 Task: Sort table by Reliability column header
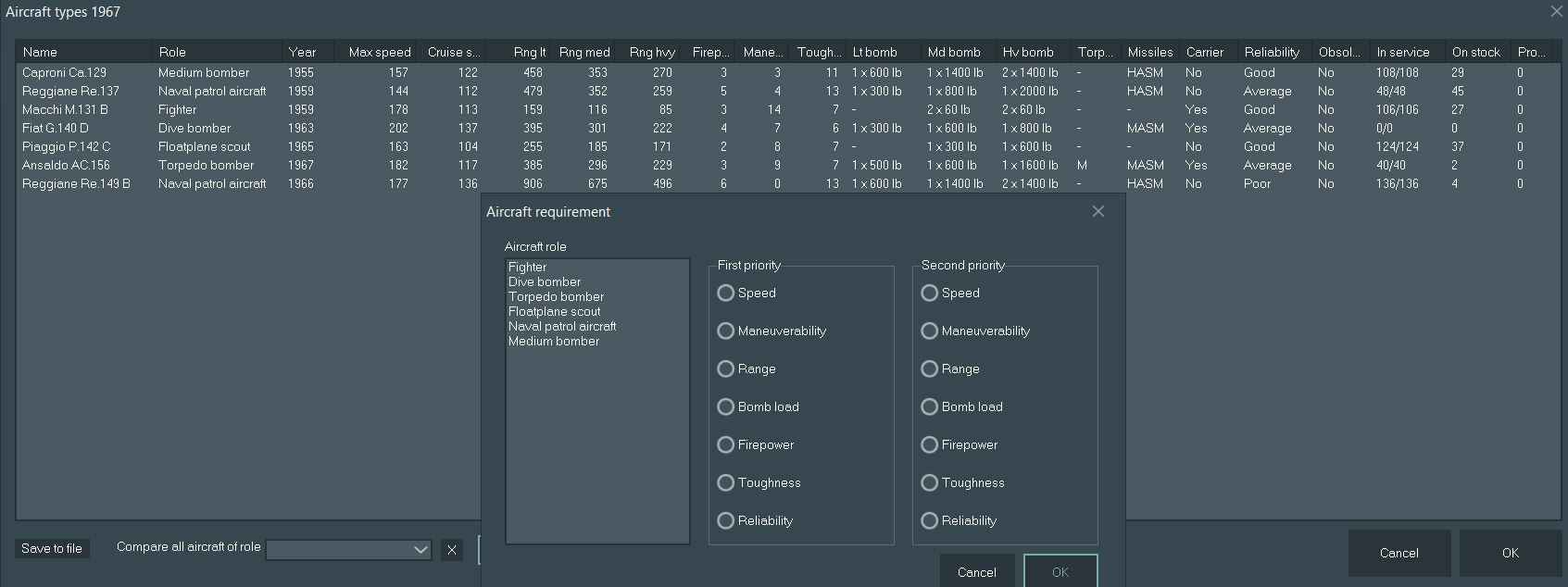pyautogui.click(x=1275, y=52)
